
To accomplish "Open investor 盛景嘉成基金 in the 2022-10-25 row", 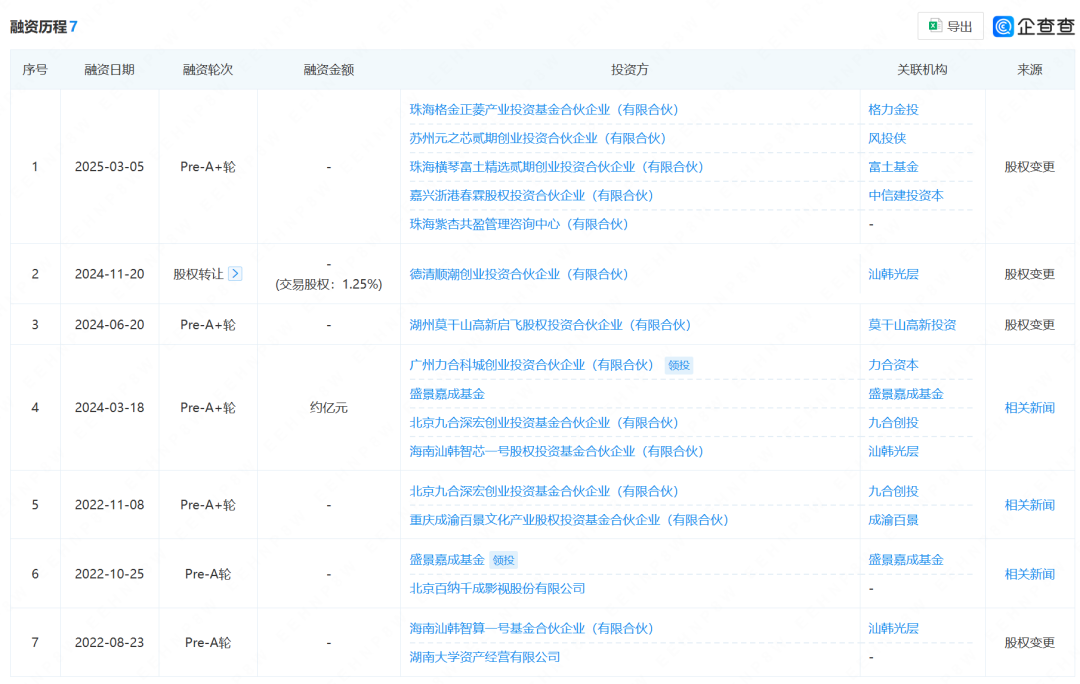I will [x=447, y=560].
